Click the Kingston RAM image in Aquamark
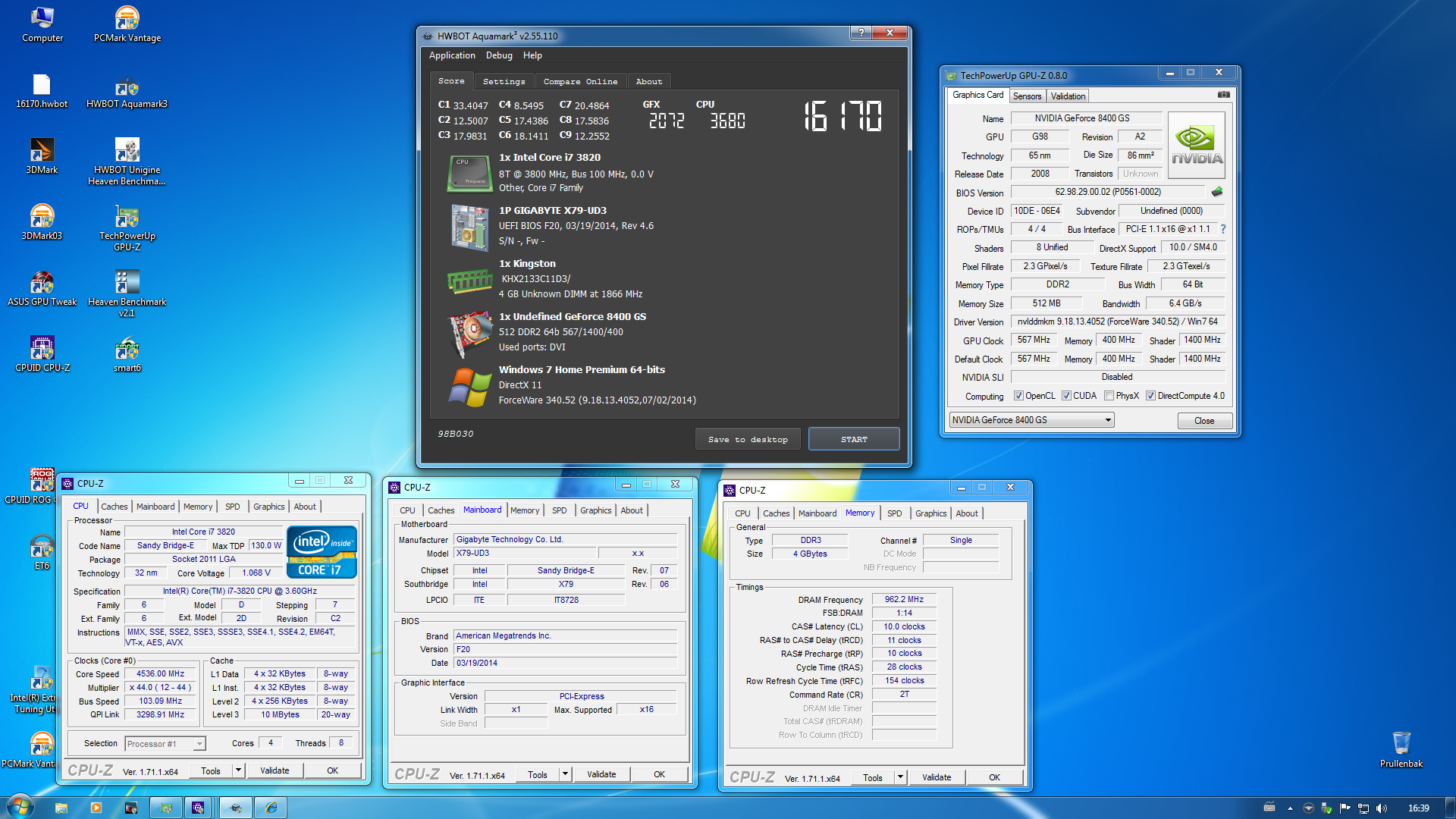Screen dimensions: 1456x819 tap(469, 281)
